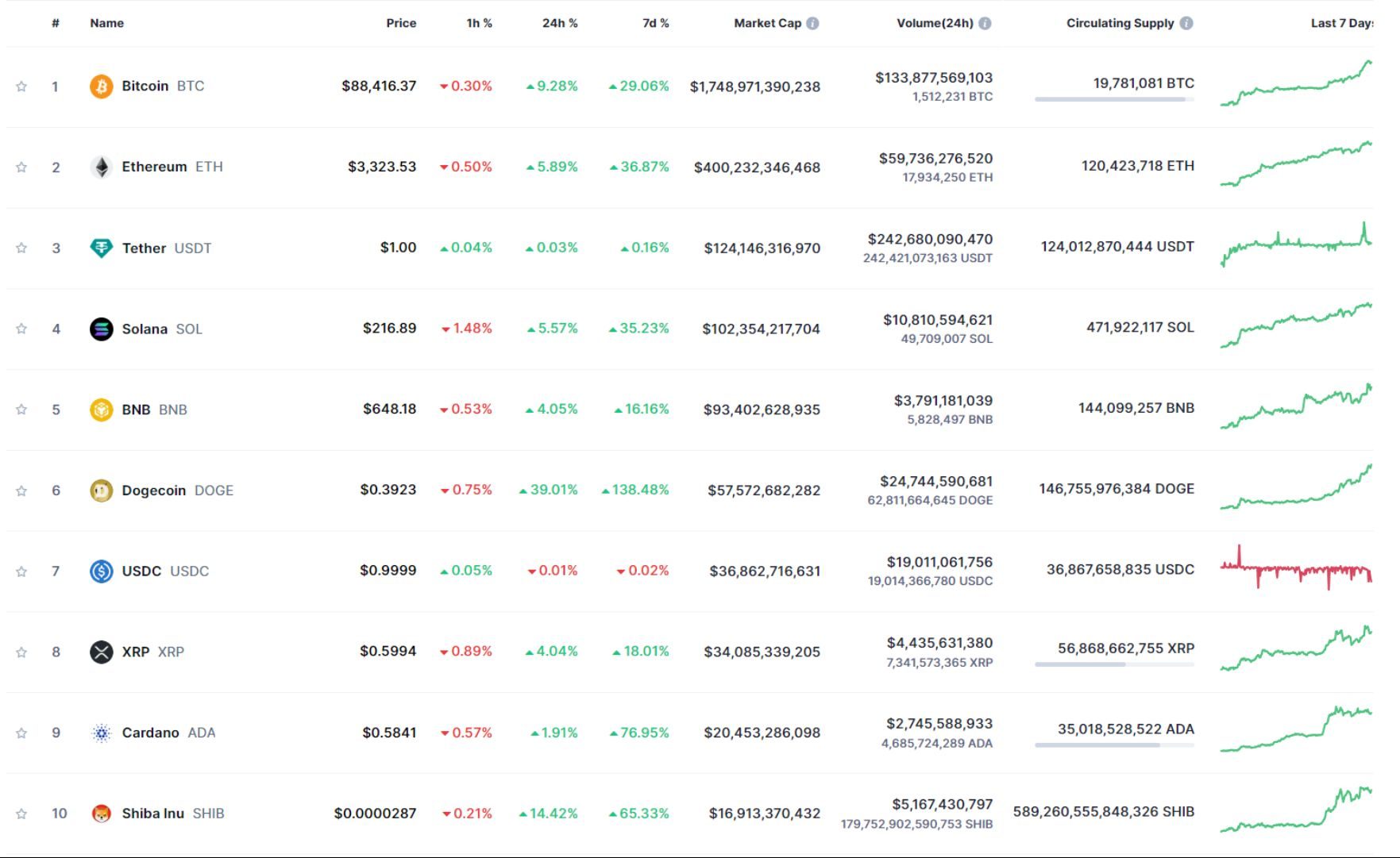Star Shiba Inu for the watchlist
Image resolution: width=1400 pixels, height=858 pixels.
point(21,813)
